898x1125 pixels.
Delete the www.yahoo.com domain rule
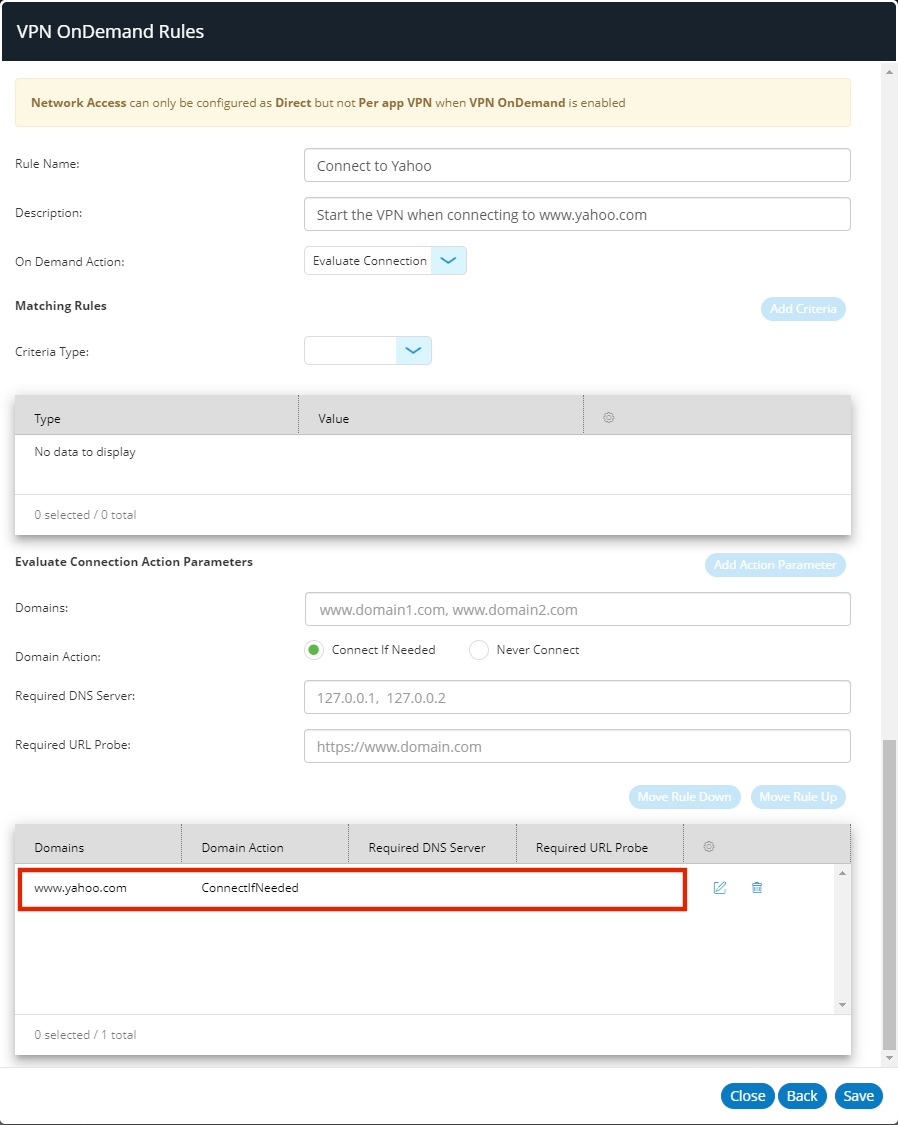(757, 888)
